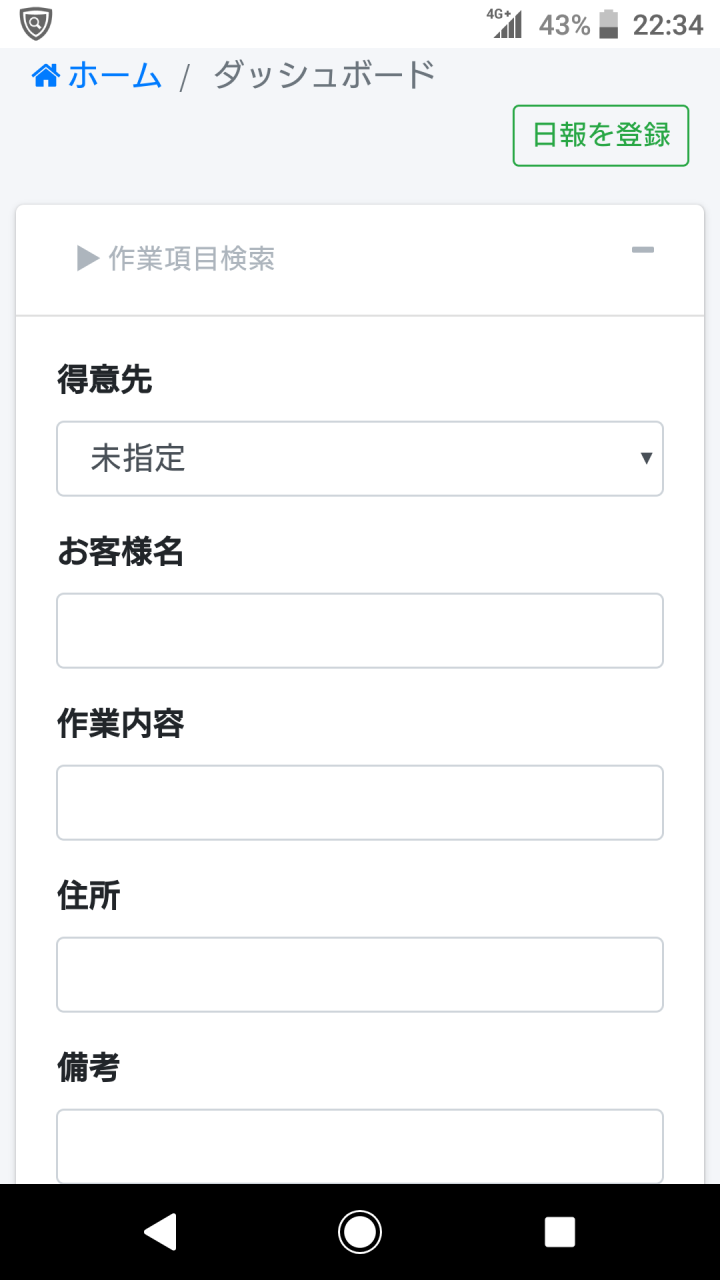Tap the triangle icon beside 作業項目検索
The height and width of the screenshot is (1280, 720).
click(88, 259)
